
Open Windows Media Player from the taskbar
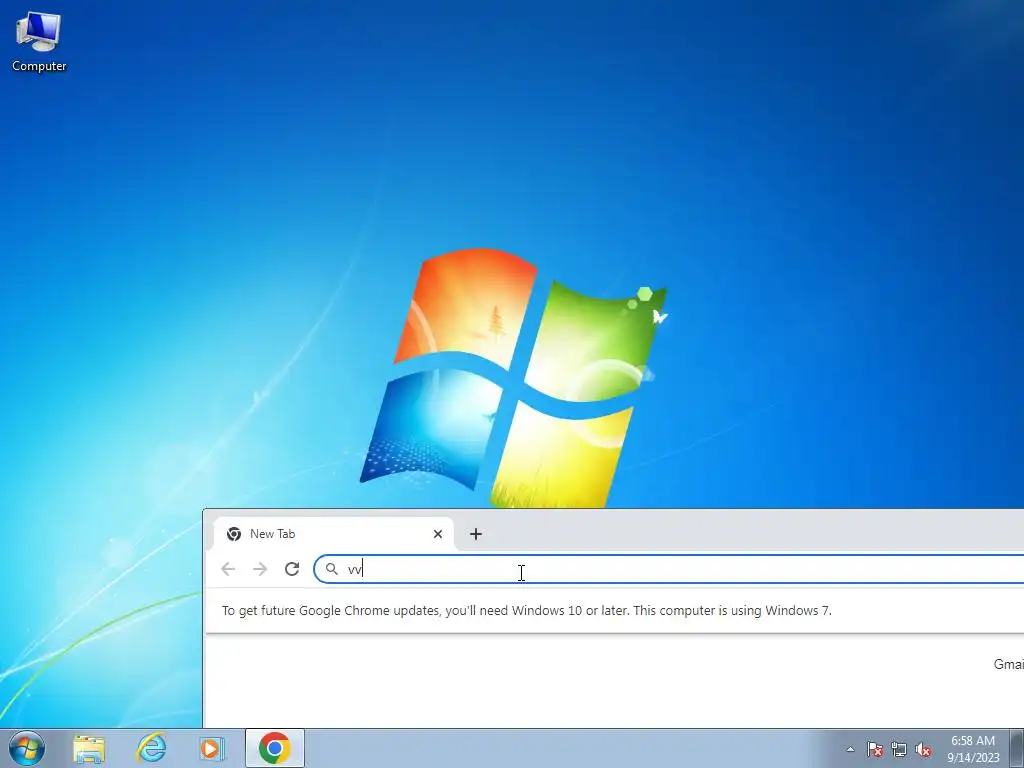(212, 748)
